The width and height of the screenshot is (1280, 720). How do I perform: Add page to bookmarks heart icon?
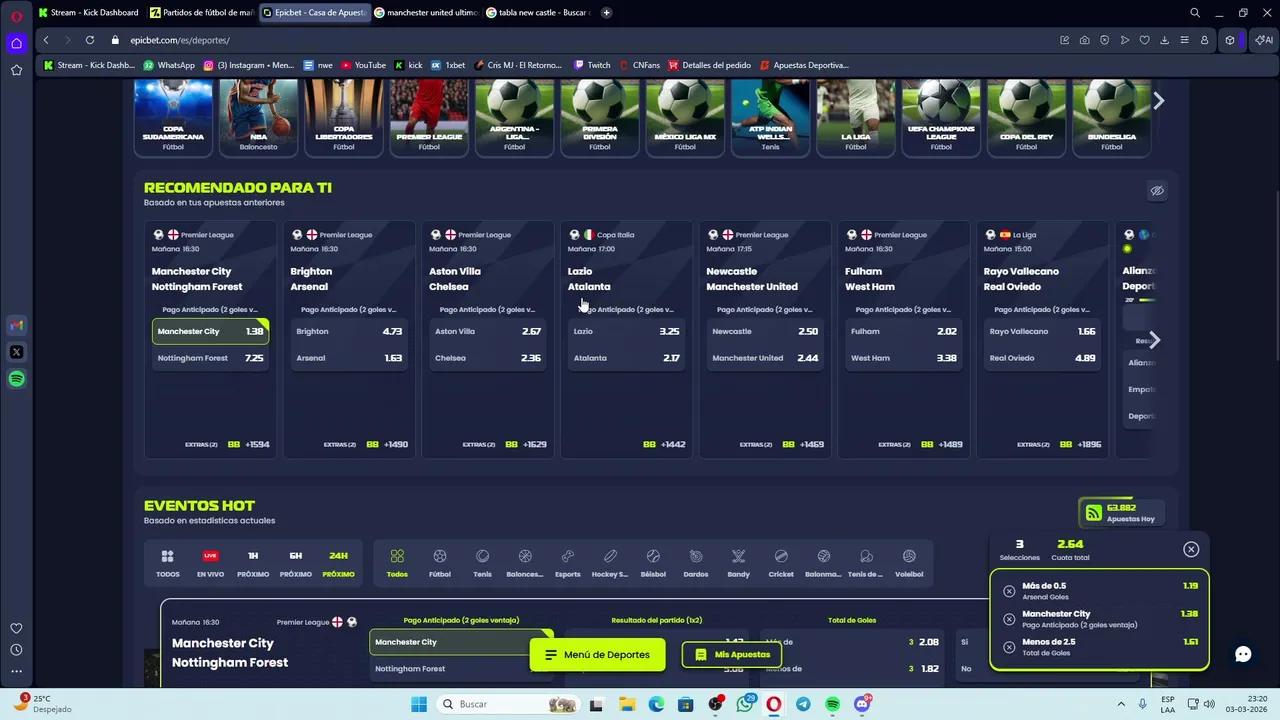pos(1145,40)
